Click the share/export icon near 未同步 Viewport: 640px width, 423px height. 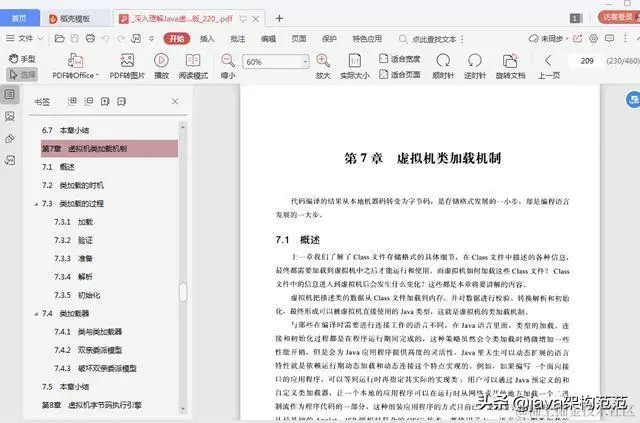click(578, 38)
